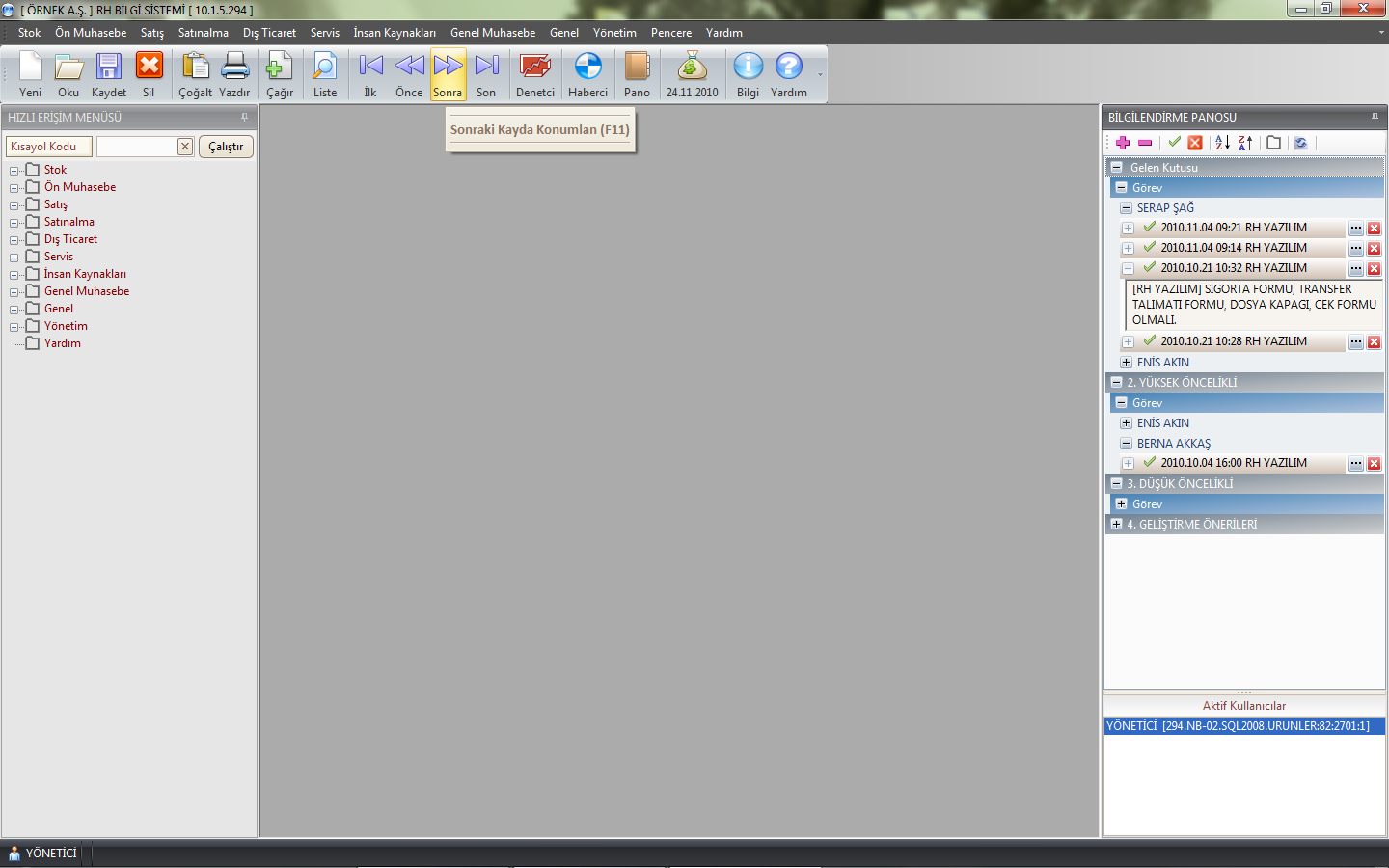Toggle the pin on Bilgilendirme Panosu
The width and height of the screenshot is (1389, 868).
click(1375, 118)
